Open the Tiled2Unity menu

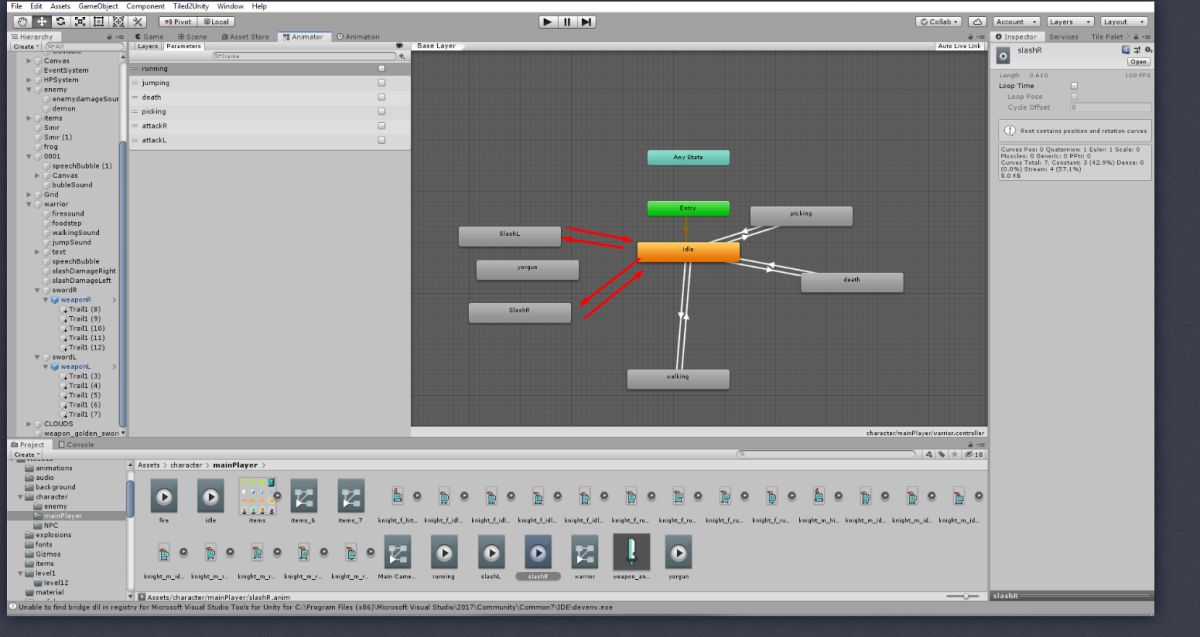coord(192,6)
